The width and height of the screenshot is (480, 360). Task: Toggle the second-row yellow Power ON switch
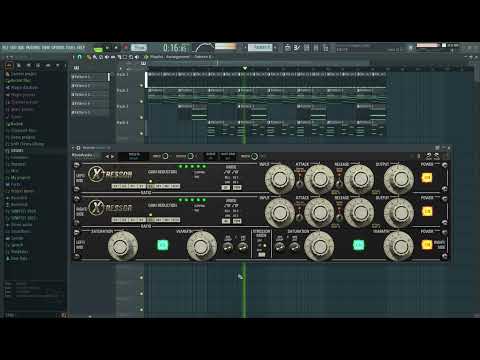tap(427, 211)
